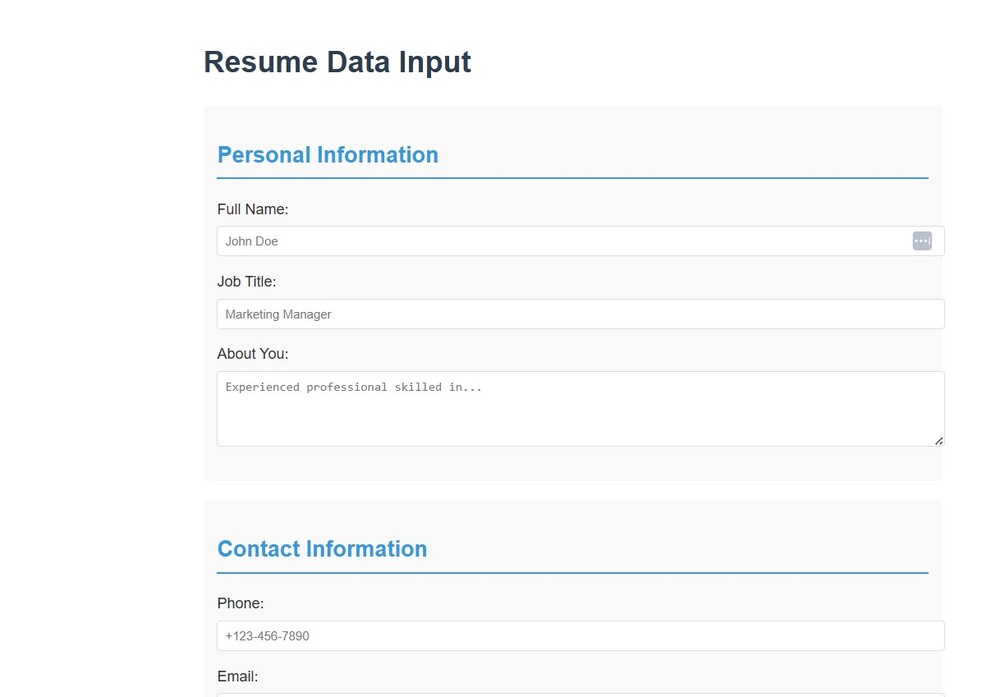Click the "Marketing Manager" placeholder text
1005x697 pixels.
pos(278,314)
